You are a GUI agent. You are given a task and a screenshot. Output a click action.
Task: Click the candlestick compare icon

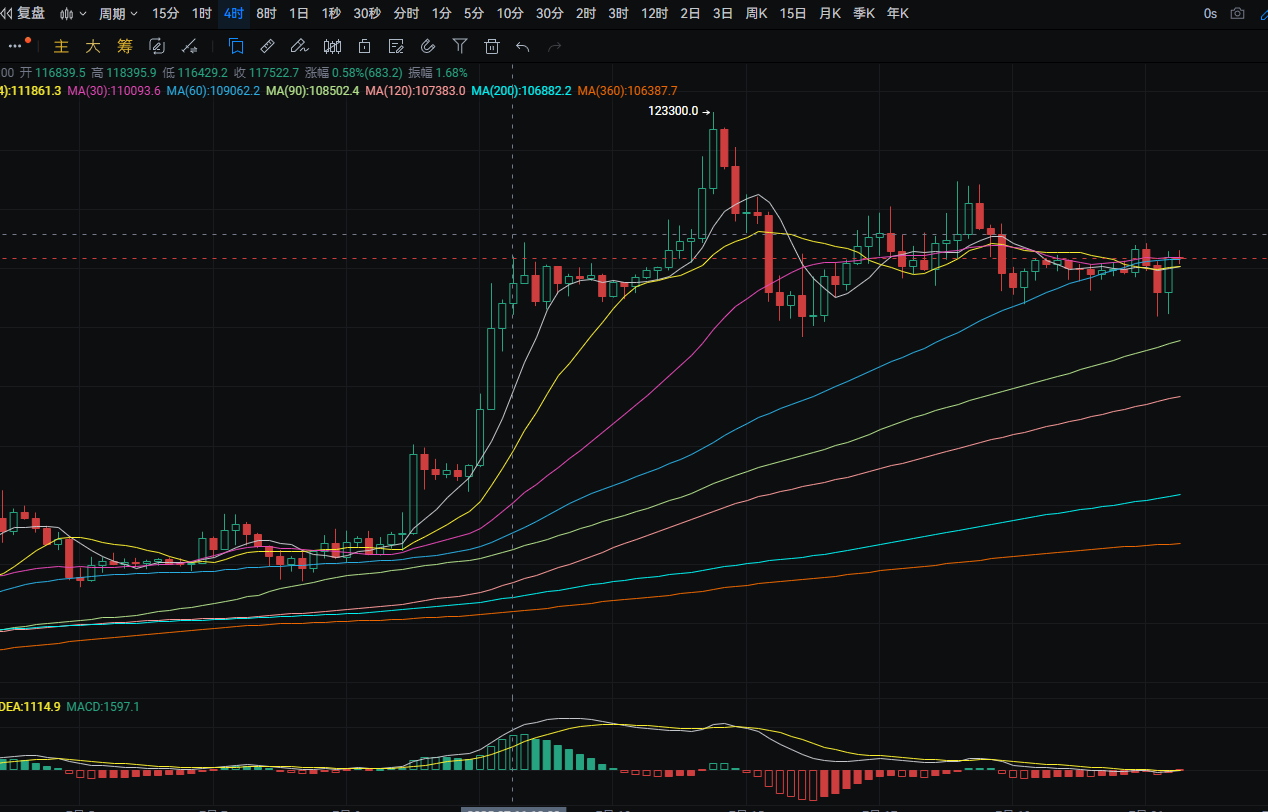(x=333, y=46)
